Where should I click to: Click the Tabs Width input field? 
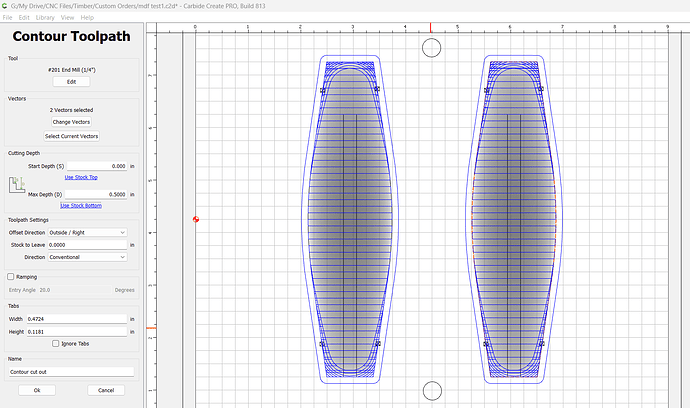(x=77, y=319)
